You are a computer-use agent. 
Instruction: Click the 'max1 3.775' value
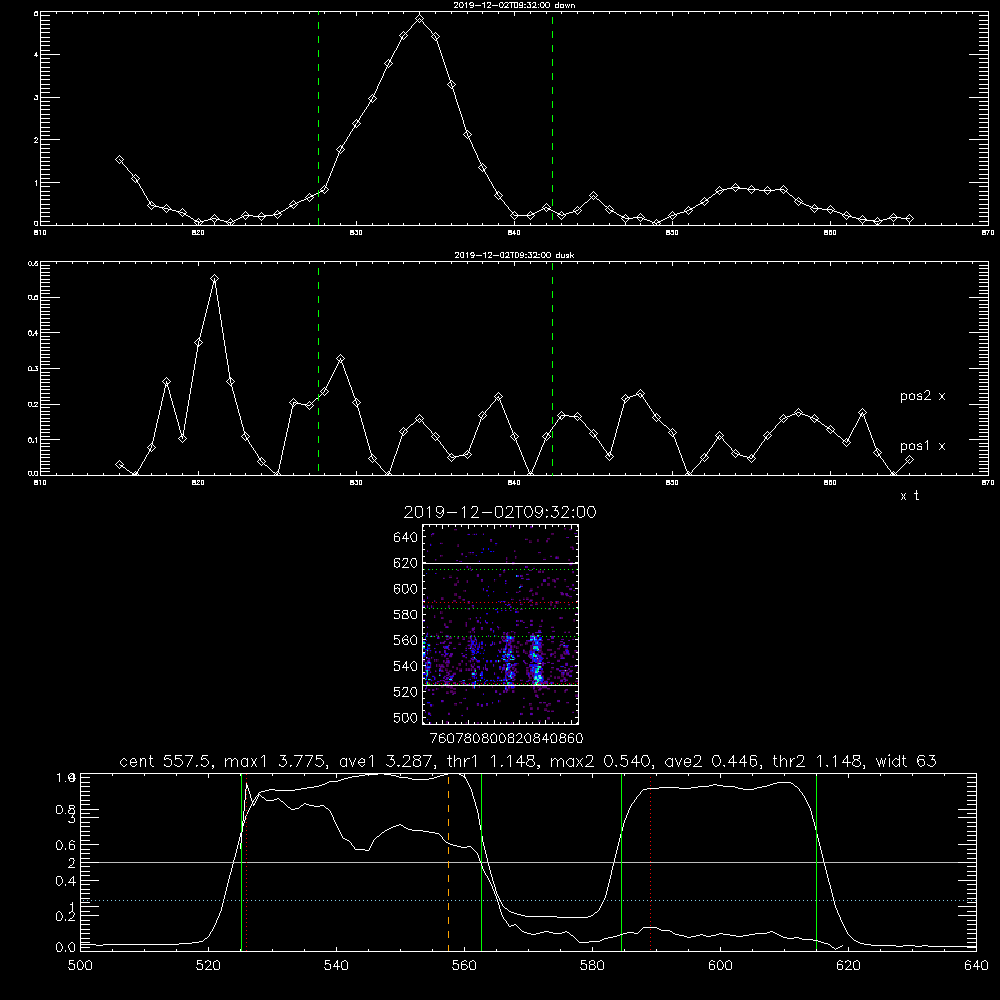278,761
